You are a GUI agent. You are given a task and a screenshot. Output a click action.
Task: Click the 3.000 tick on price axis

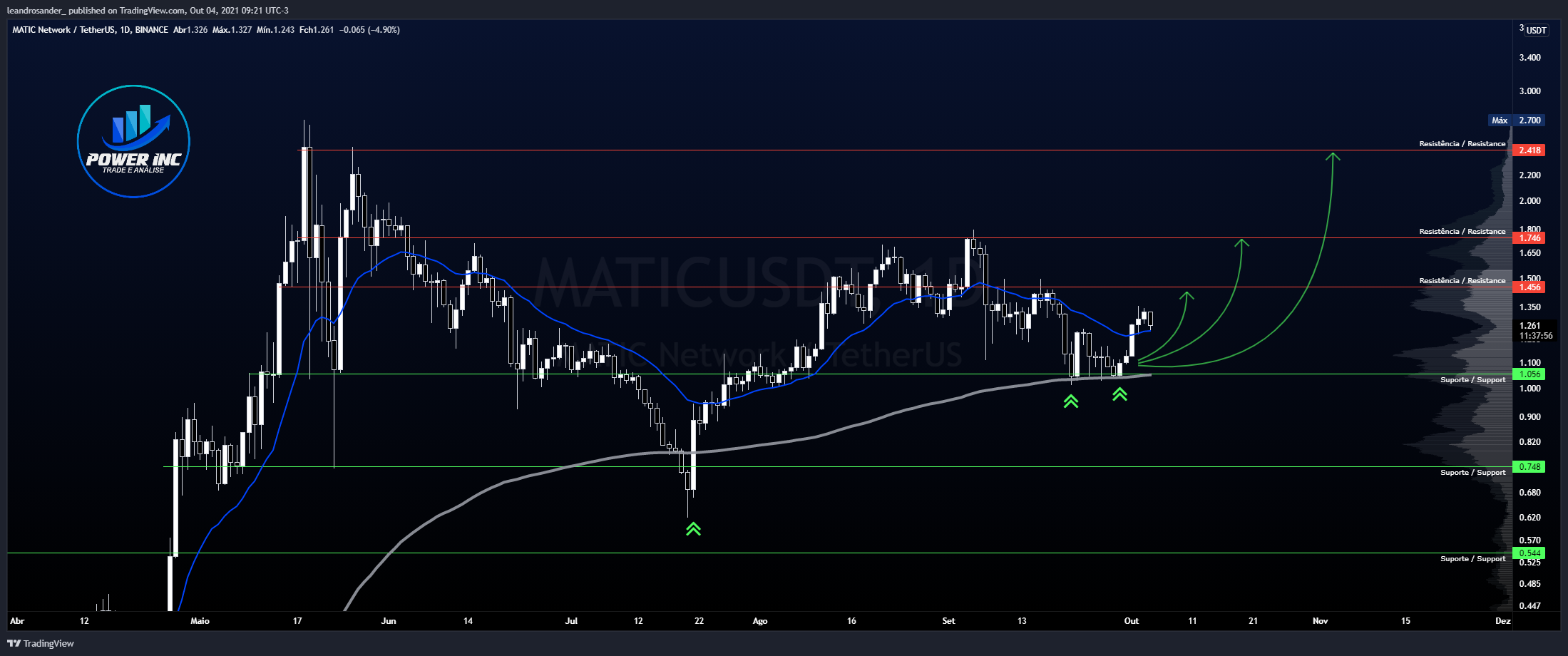(x=1529, y=91)
